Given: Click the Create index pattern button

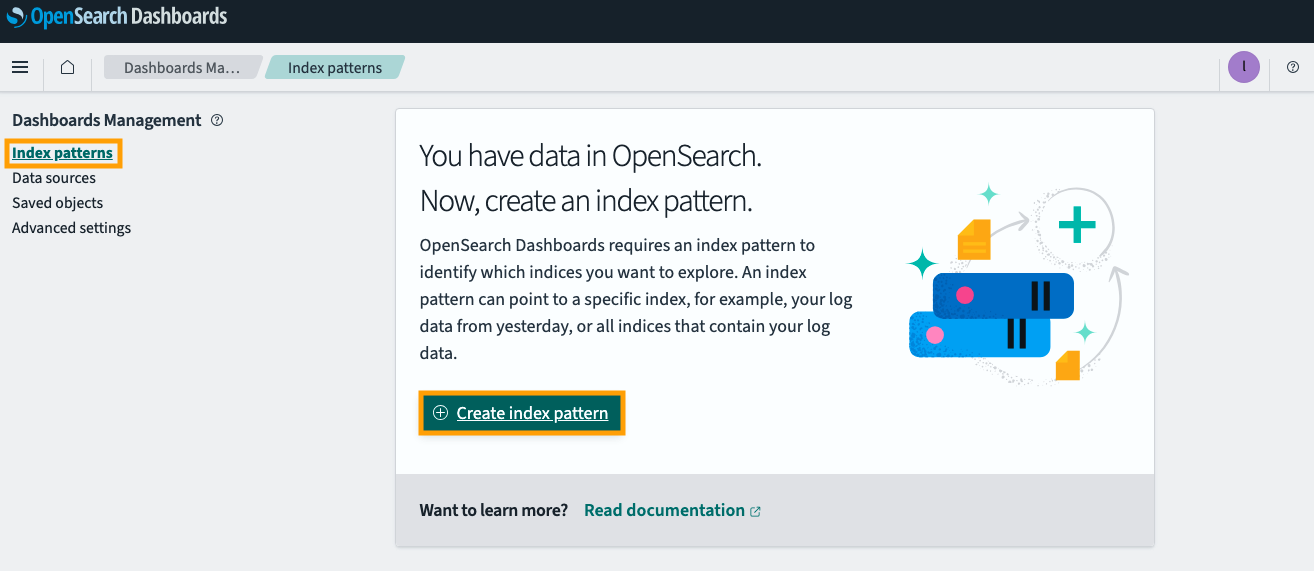Looking at the screenshot, I should [x=521, y=413].
